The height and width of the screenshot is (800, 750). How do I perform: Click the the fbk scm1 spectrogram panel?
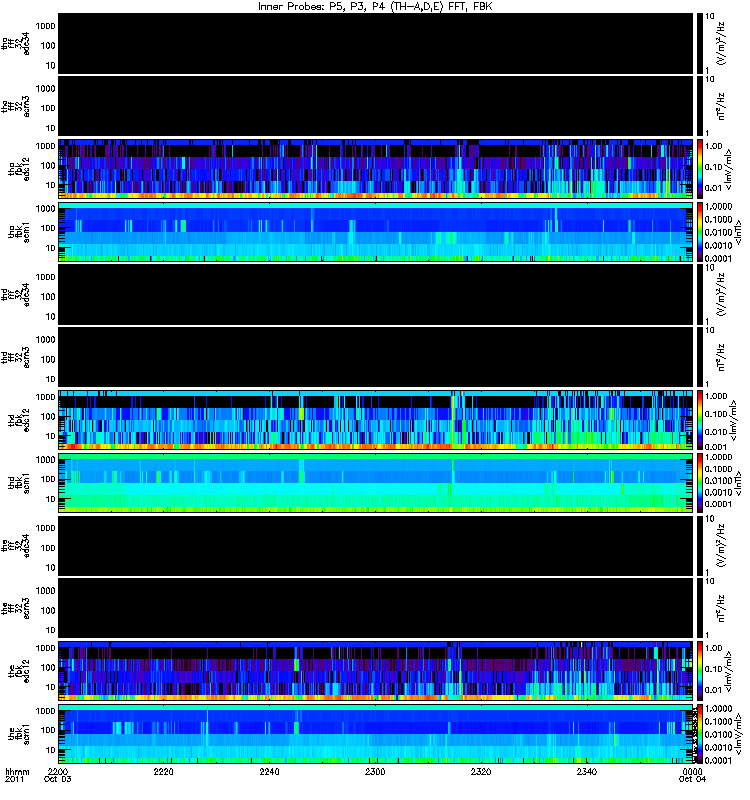[376, 734]
